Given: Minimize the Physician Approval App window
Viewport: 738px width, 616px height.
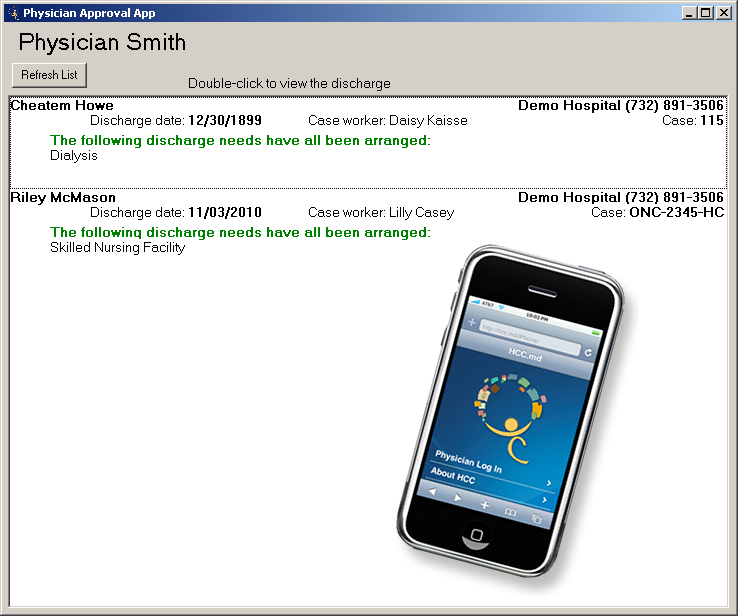Looking at the screenshot, I should 690,13.
